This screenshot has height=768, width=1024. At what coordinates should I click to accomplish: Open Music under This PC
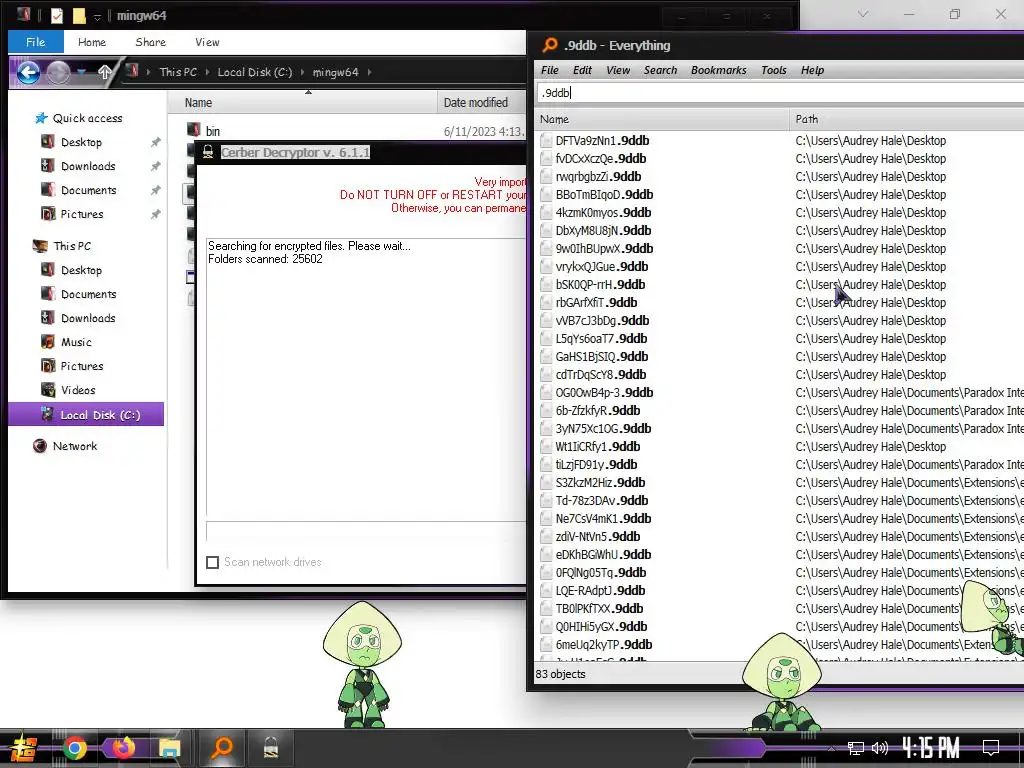76,342
